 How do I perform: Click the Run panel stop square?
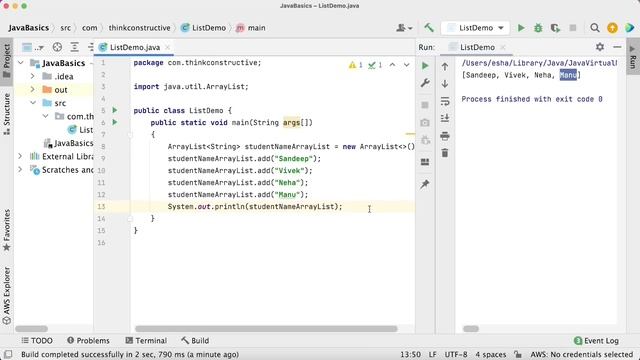pos(425,105)
